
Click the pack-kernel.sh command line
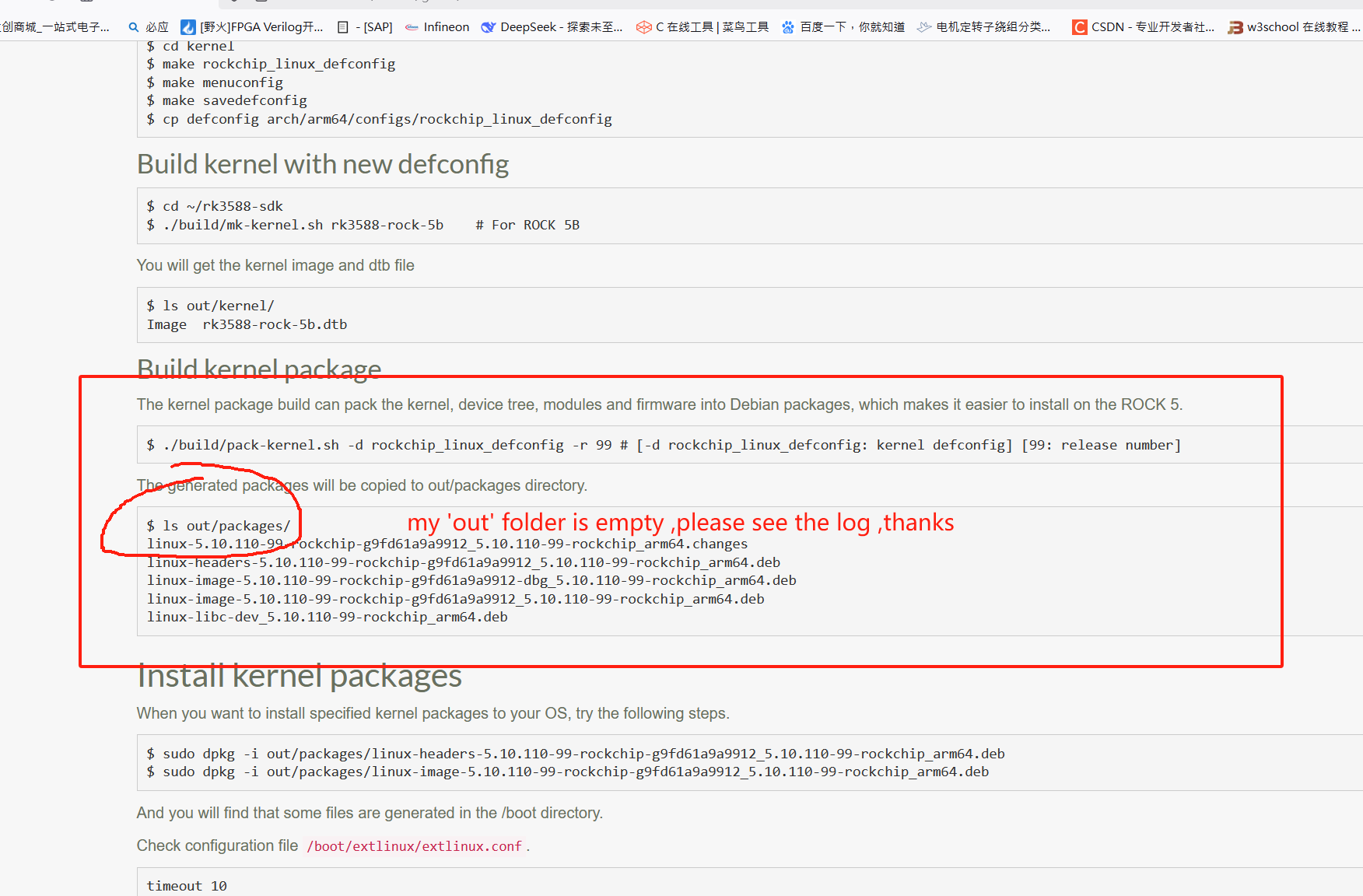tap(664, 445)
